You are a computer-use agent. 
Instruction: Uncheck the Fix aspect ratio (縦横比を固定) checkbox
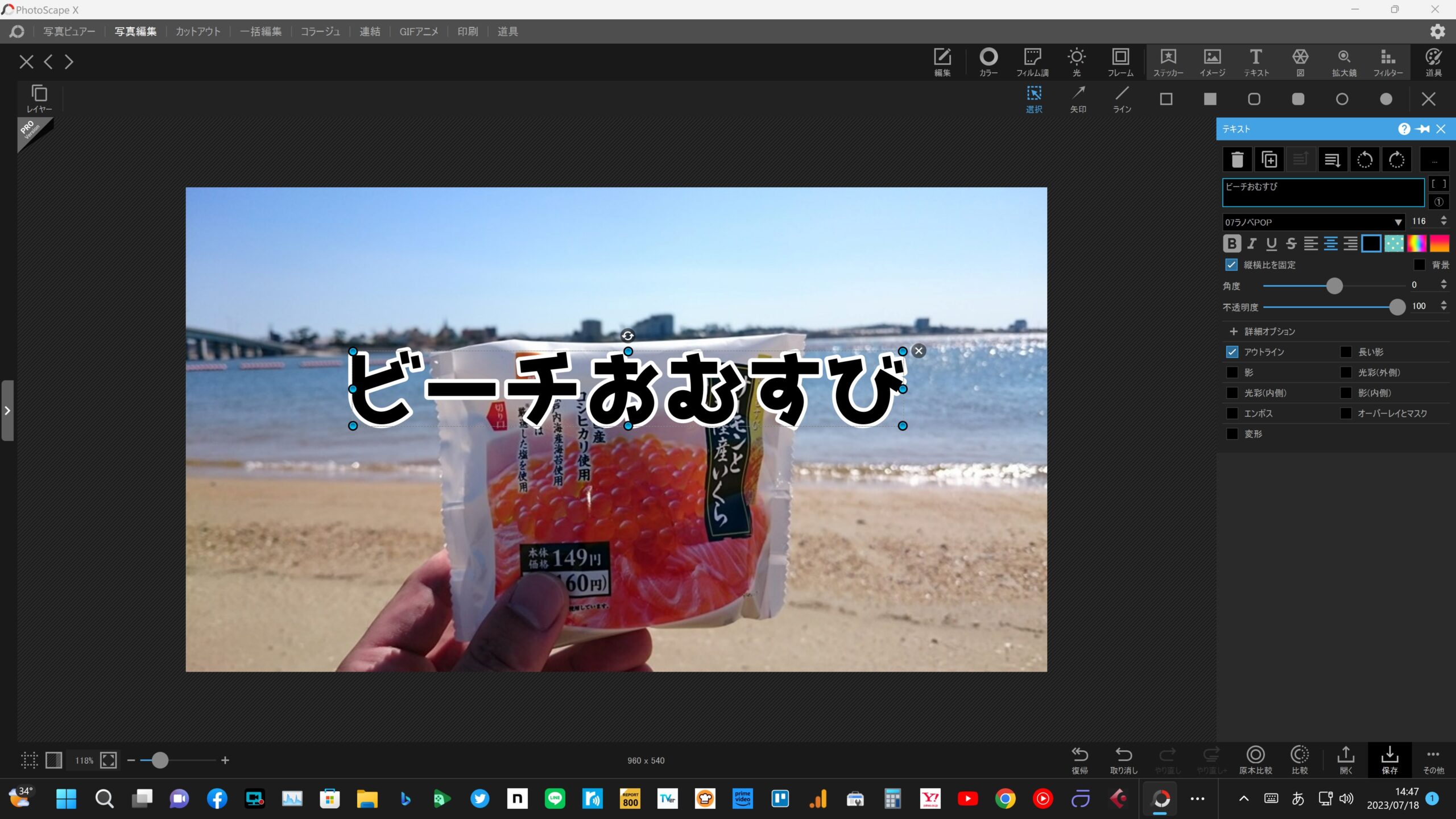(x=1231, y=265)
